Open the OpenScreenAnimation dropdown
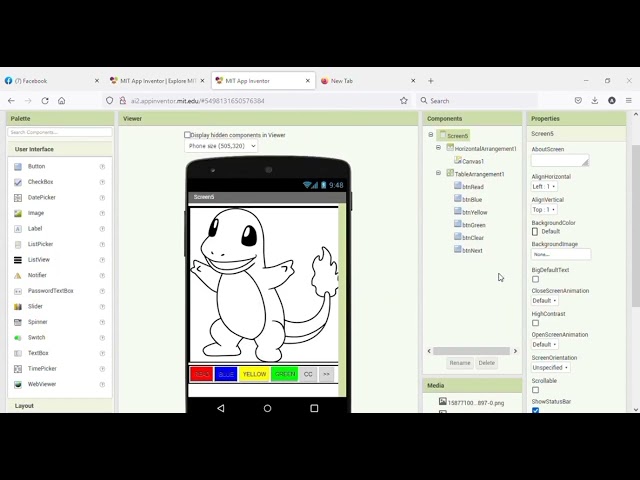Screen dimensions: 640x480 tap(544, 344)
